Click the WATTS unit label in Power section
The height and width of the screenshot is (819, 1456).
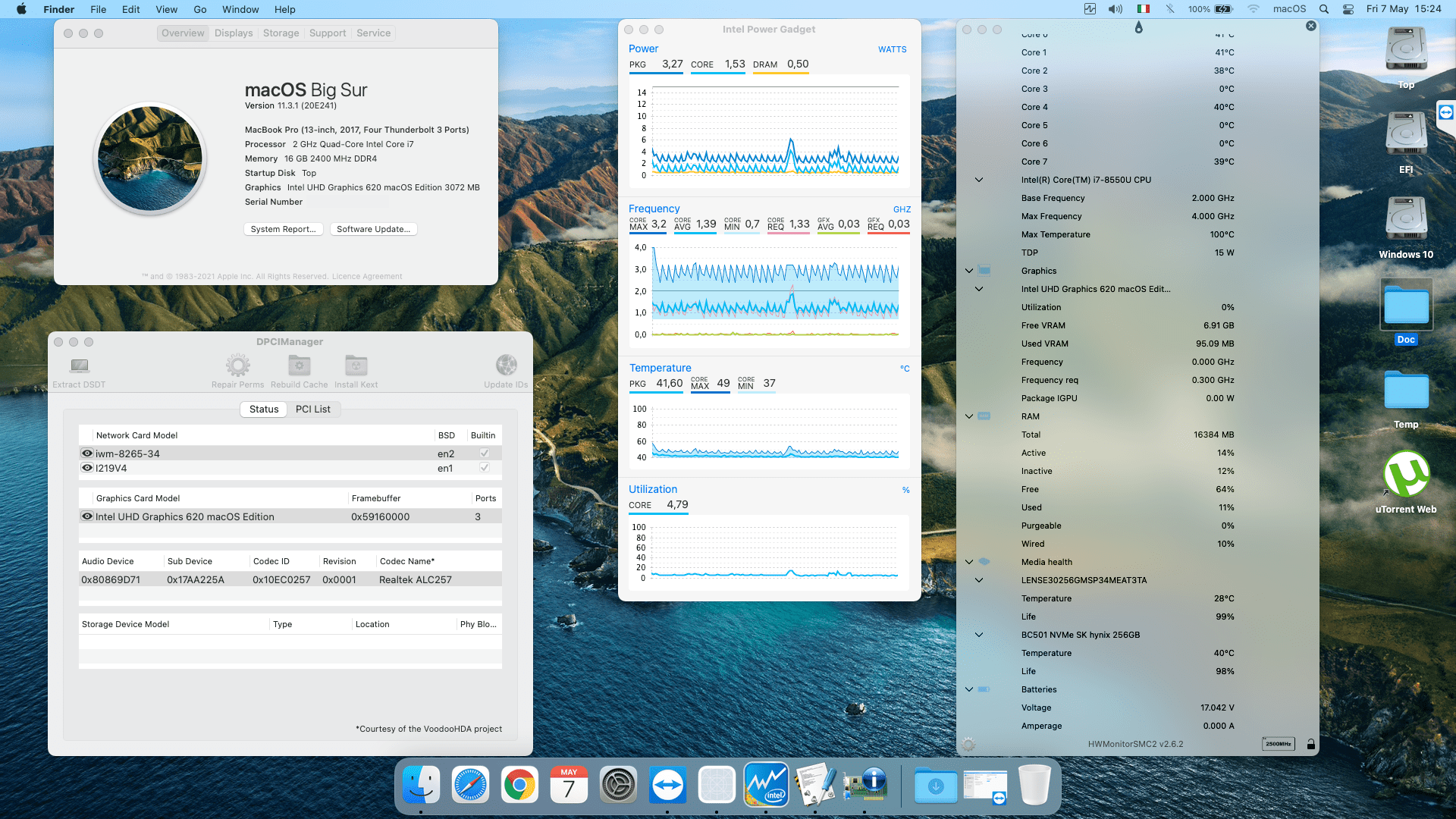[892, 49]
